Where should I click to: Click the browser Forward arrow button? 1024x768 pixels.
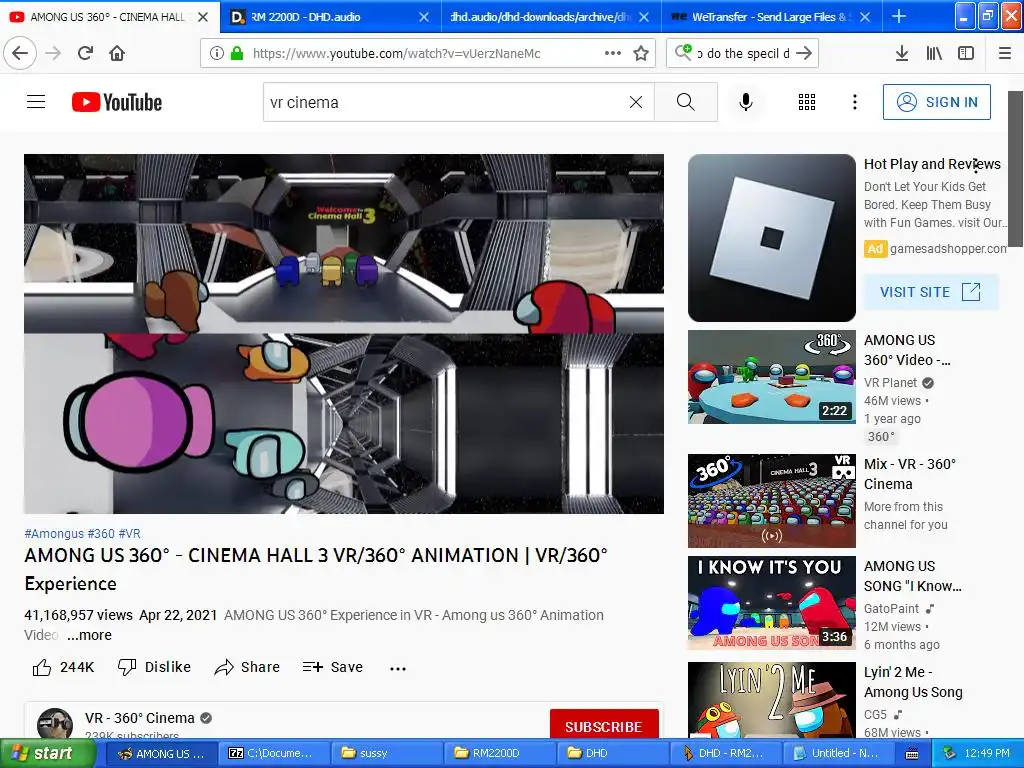pyautogui.click(x=53, y=54)
